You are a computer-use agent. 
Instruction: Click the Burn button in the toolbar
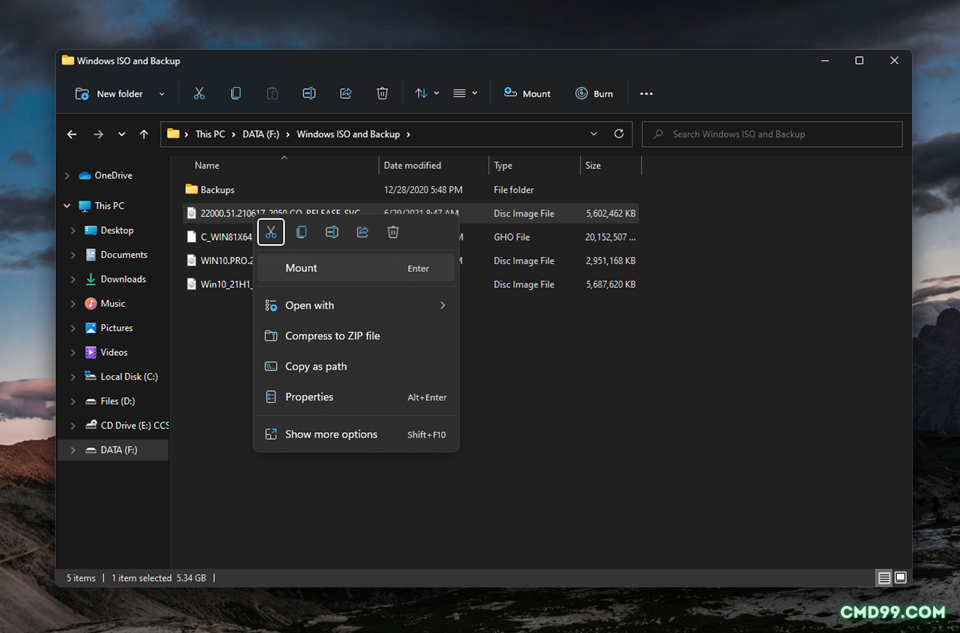[594, 94]
